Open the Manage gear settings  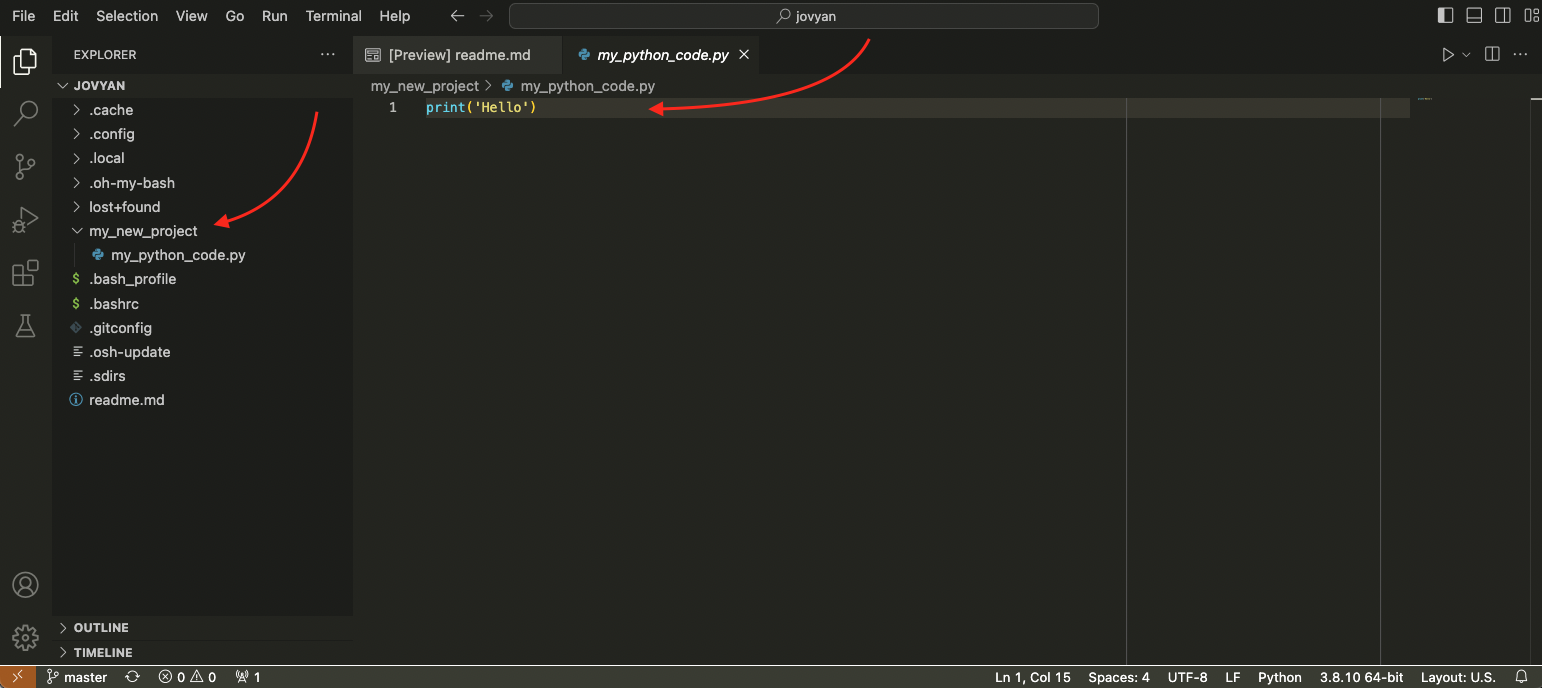25,637
